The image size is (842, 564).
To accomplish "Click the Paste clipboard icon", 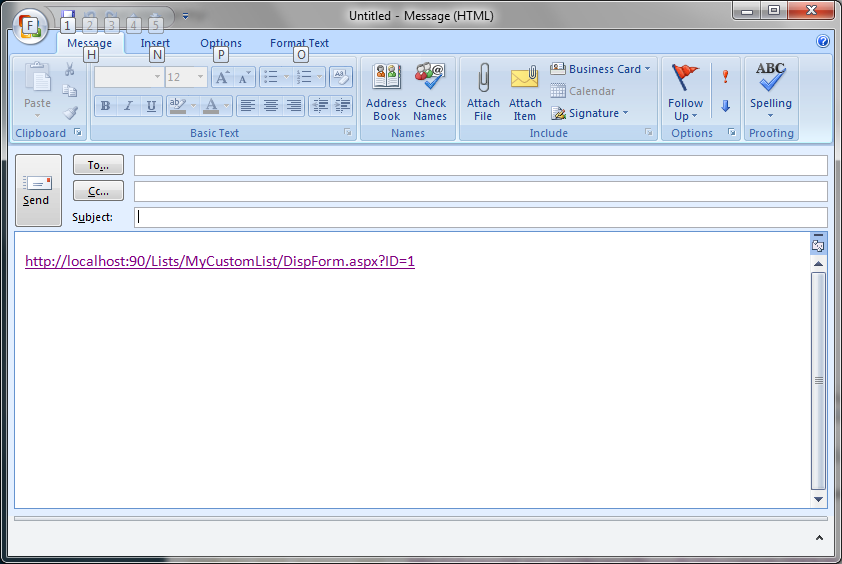I will (x=37, y=80).
